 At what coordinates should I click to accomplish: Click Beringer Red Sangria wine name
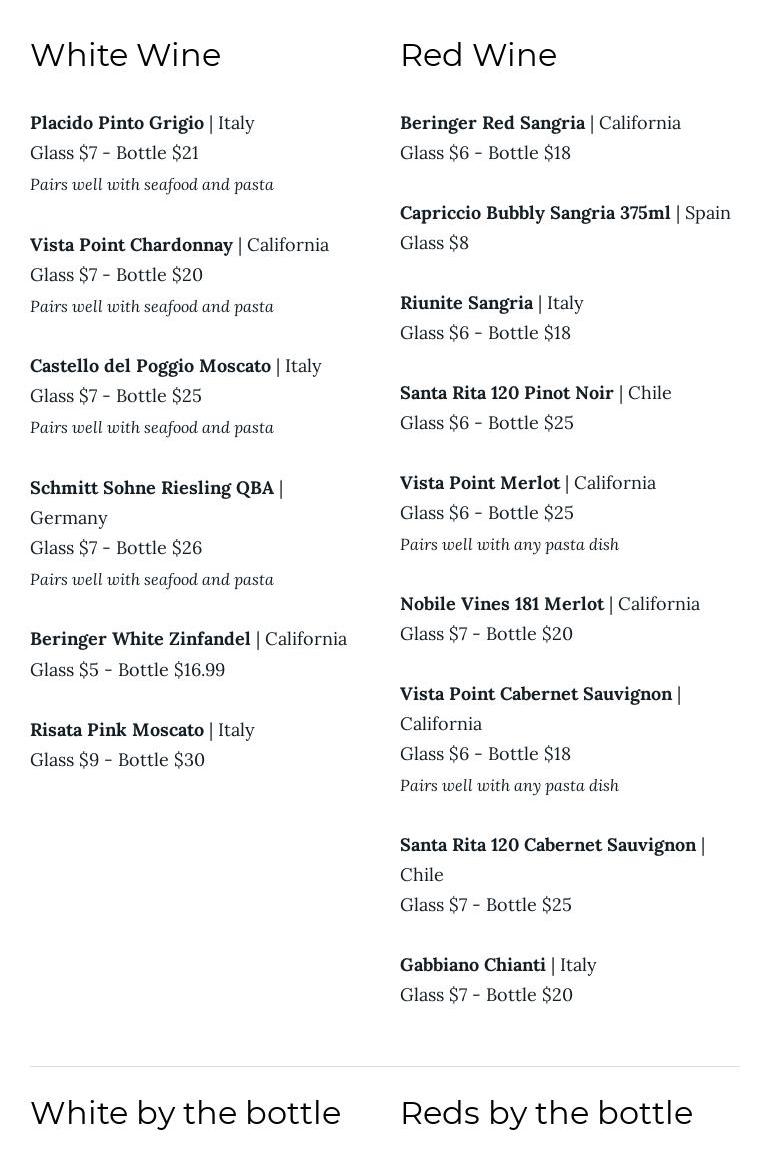click(x=492, y=123)
